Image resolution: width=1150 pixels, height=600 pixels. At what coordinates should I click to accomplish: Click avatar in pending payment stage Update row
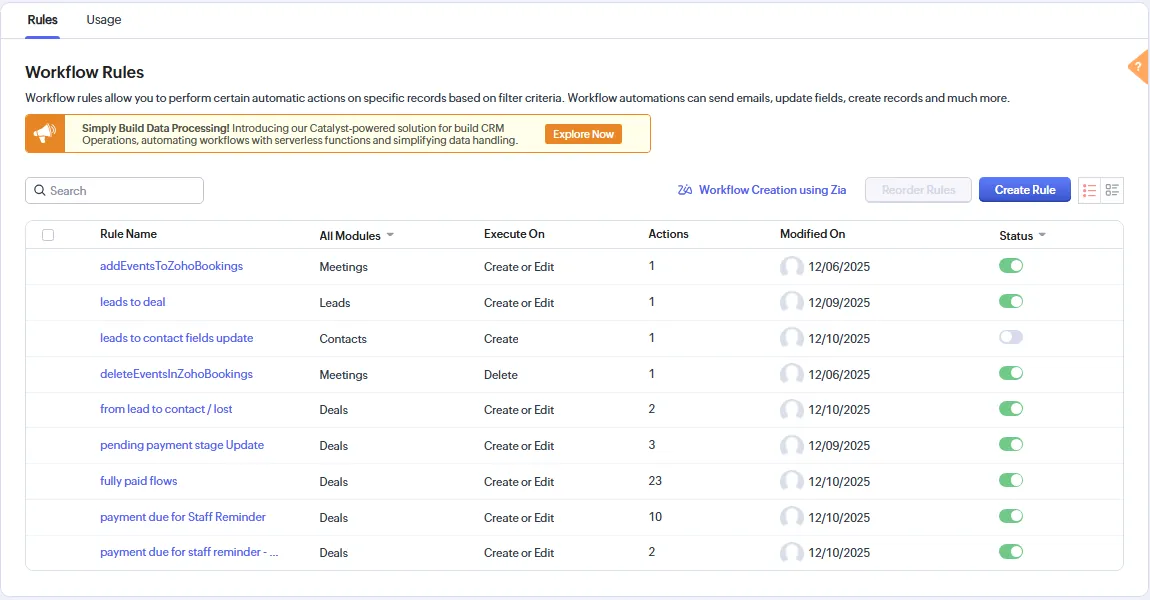(791, 445)
